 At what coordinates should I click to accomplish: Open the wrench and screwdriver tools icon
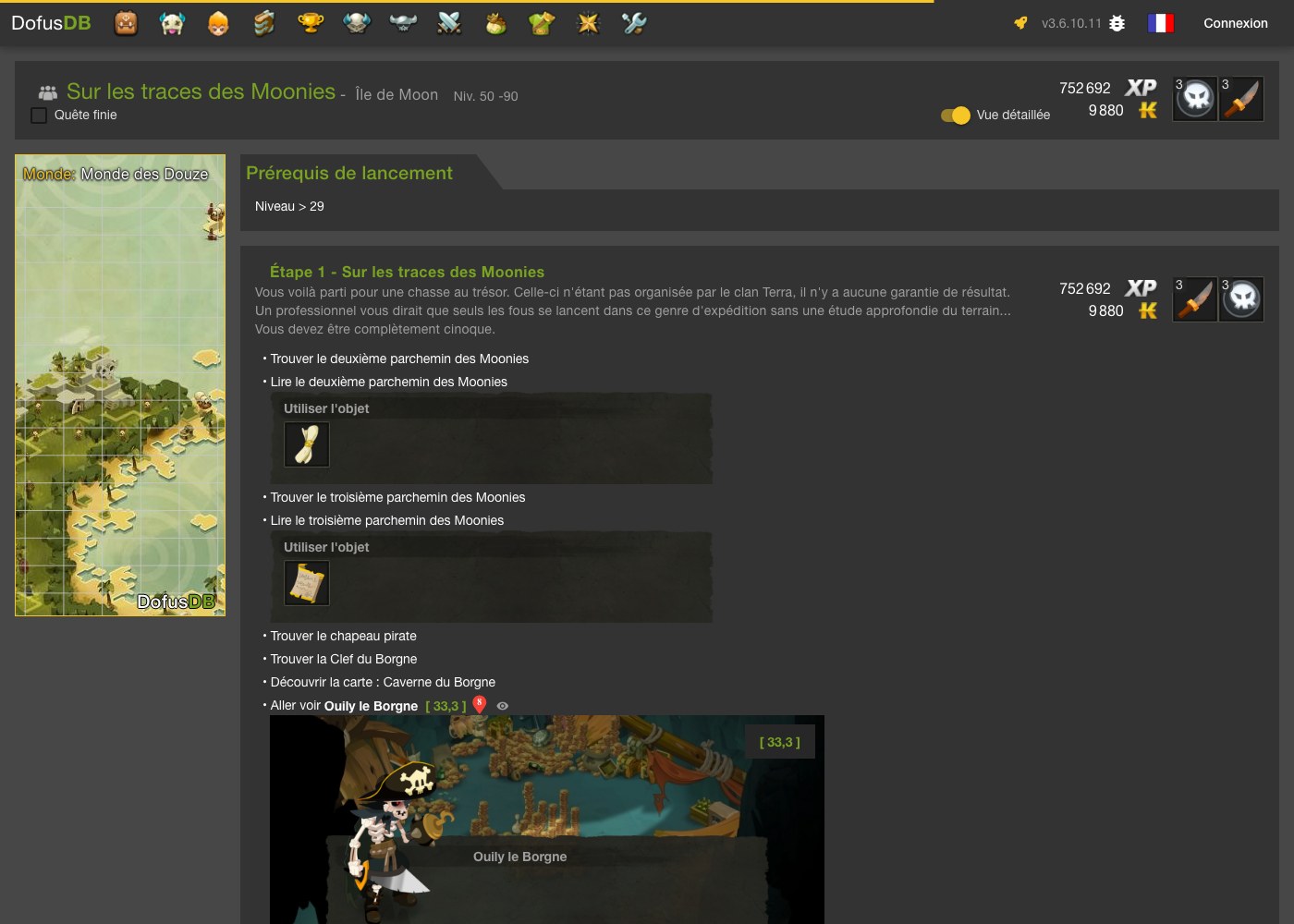634,23
